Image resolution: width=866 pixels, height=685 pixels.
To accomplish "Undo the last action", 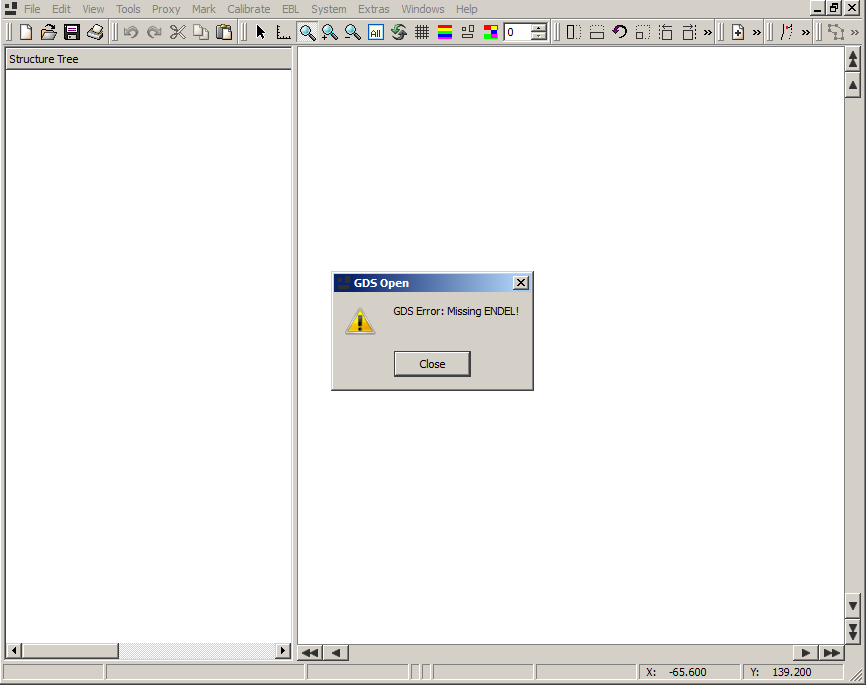I will [x=130, y=31].
